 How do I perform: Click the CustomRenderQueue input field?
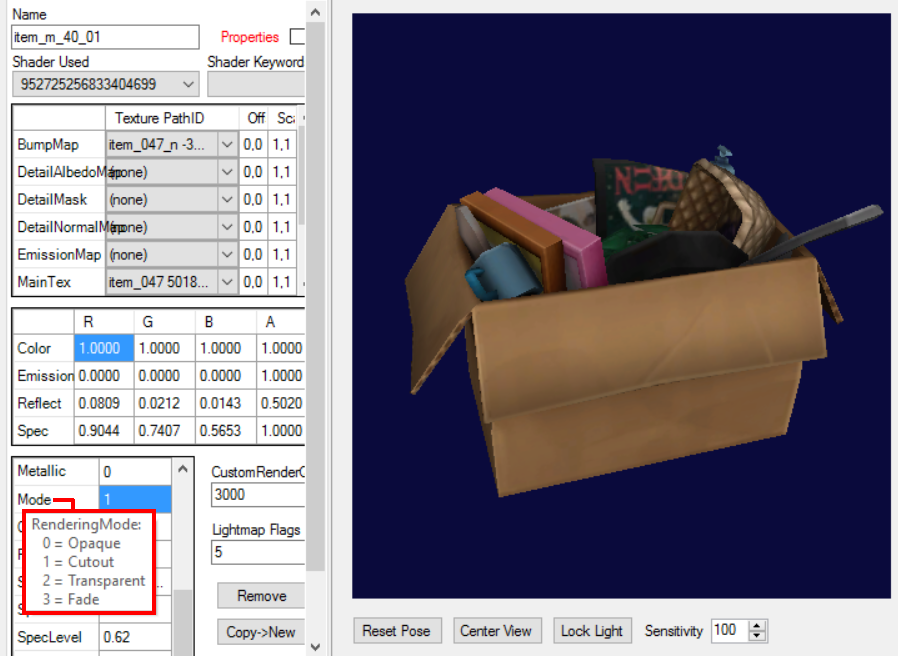point(257,495)
